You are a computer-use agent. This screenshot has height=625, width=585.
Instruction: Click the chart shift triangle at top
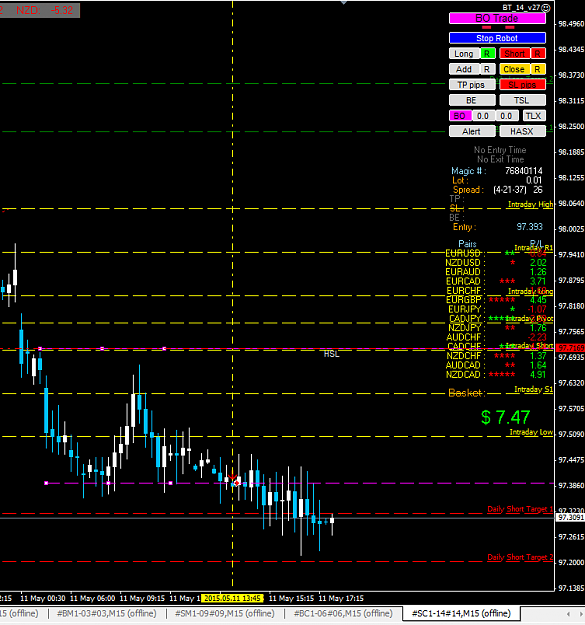click(344, 2)
